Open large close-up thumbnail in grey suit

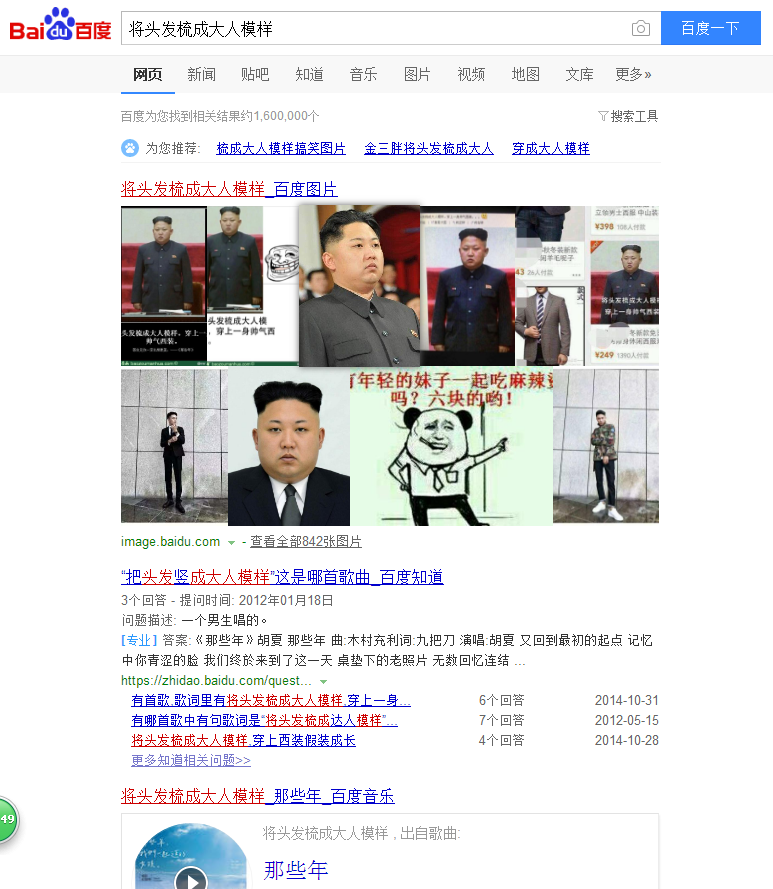pyautogui.click(x=360, y=286)
